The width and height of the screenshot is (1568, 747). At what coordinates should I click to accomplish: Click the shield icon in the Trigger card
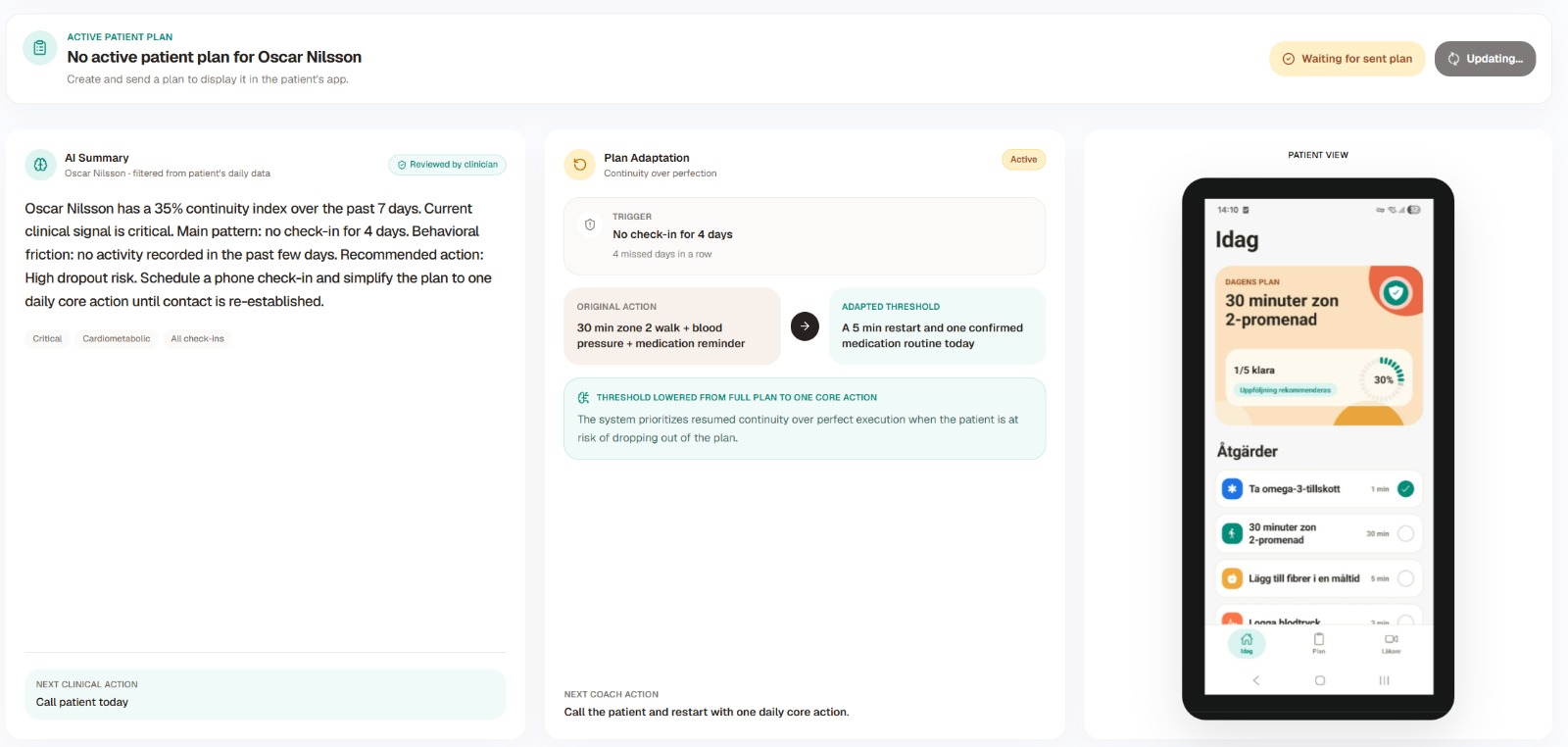click(x=590, y=224)
